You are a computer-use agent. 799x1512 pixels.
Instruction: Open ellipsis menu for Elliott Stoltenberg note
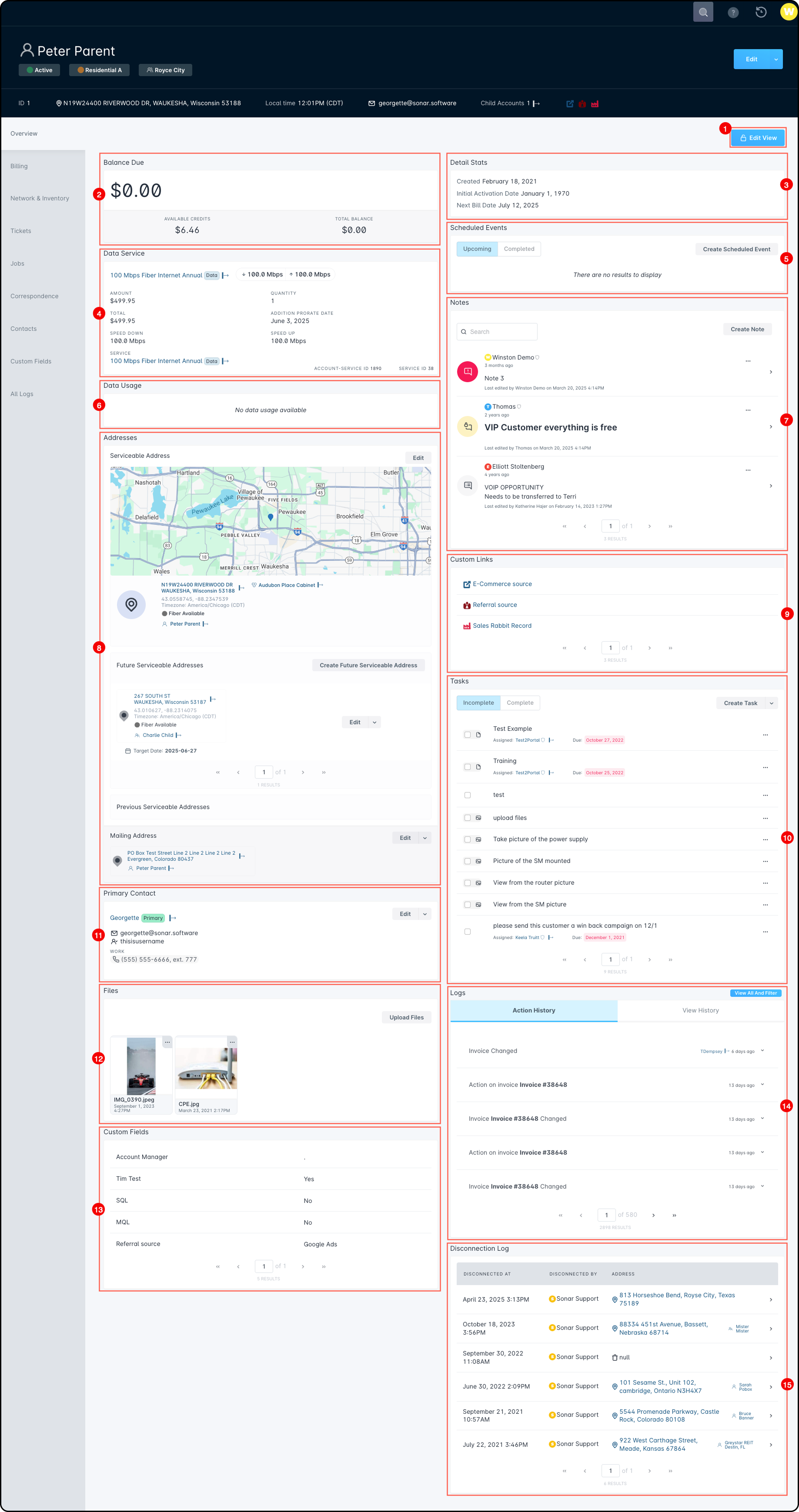[748, 470]
